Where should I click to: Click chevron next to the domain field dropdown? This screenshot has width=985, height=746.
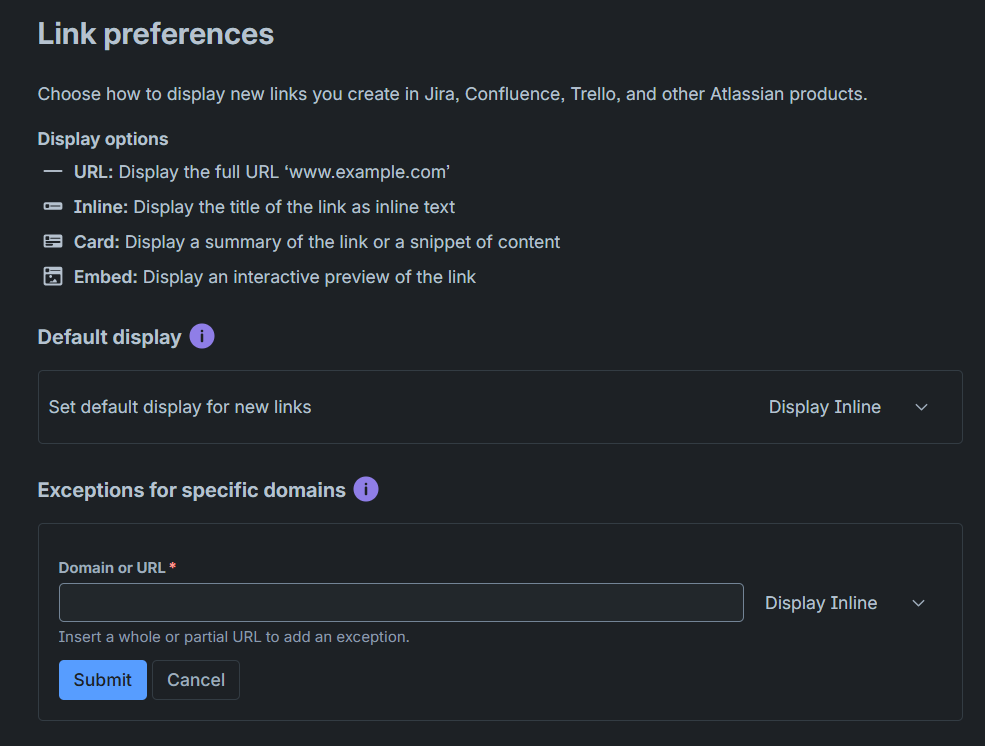click(918, 603)
